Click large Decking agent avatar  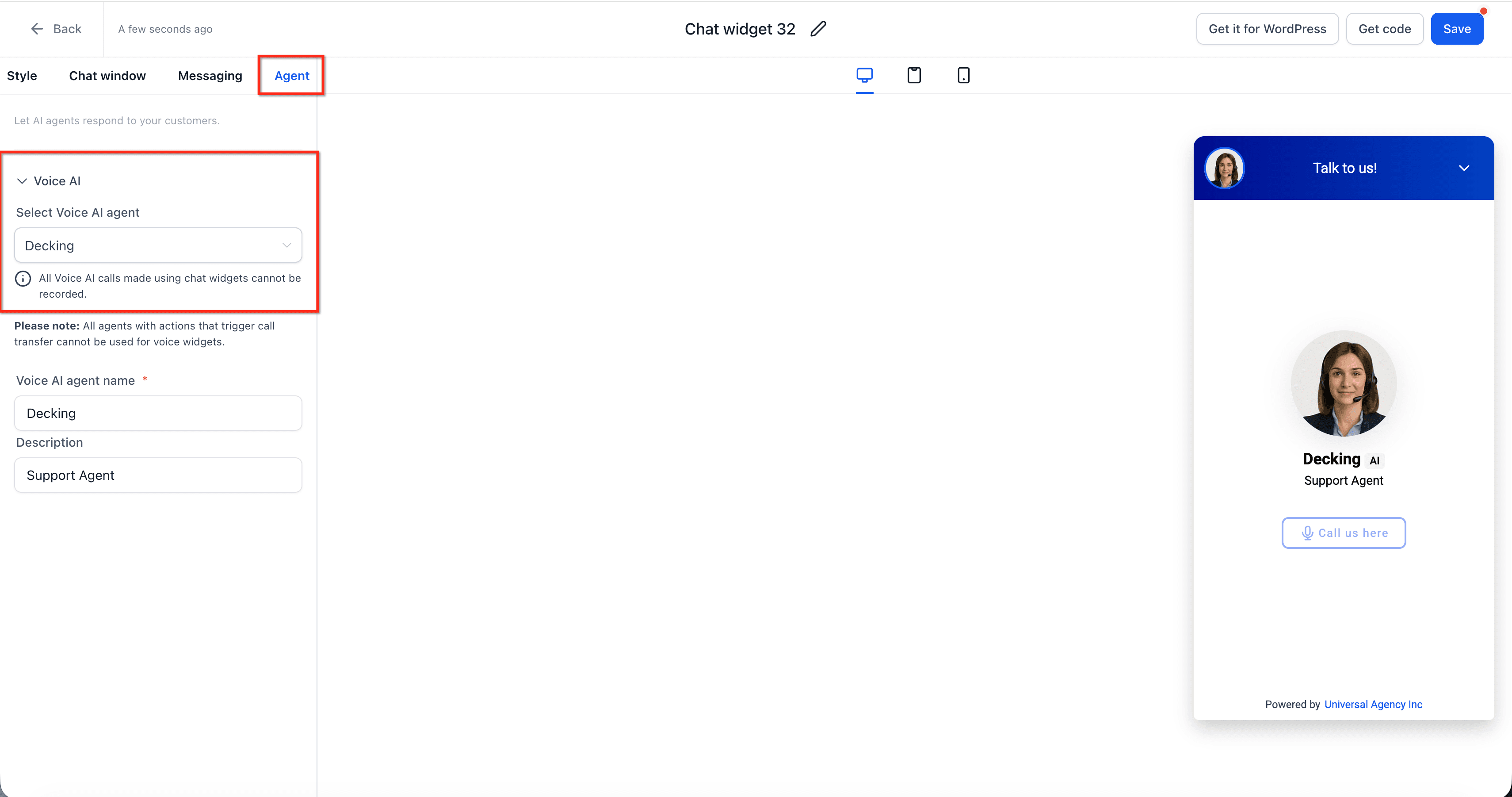[1344, 383]
